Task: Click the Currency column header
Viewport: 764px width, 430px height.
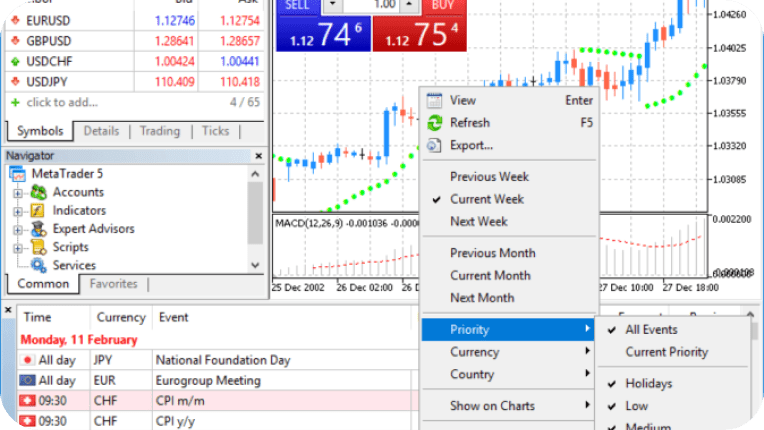Action: coord(121,318)
